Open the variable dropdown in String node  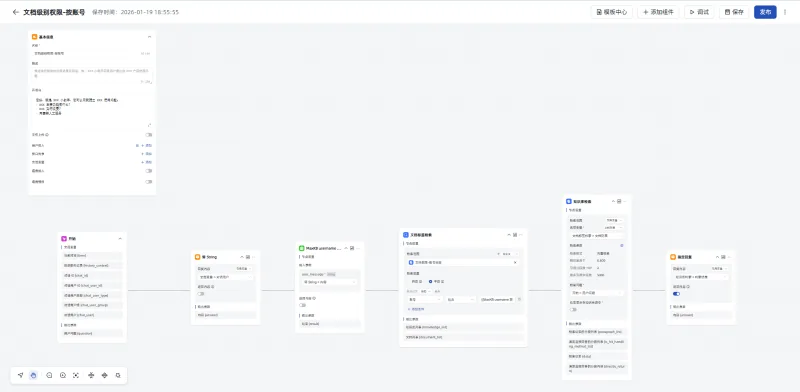[225, 277]
